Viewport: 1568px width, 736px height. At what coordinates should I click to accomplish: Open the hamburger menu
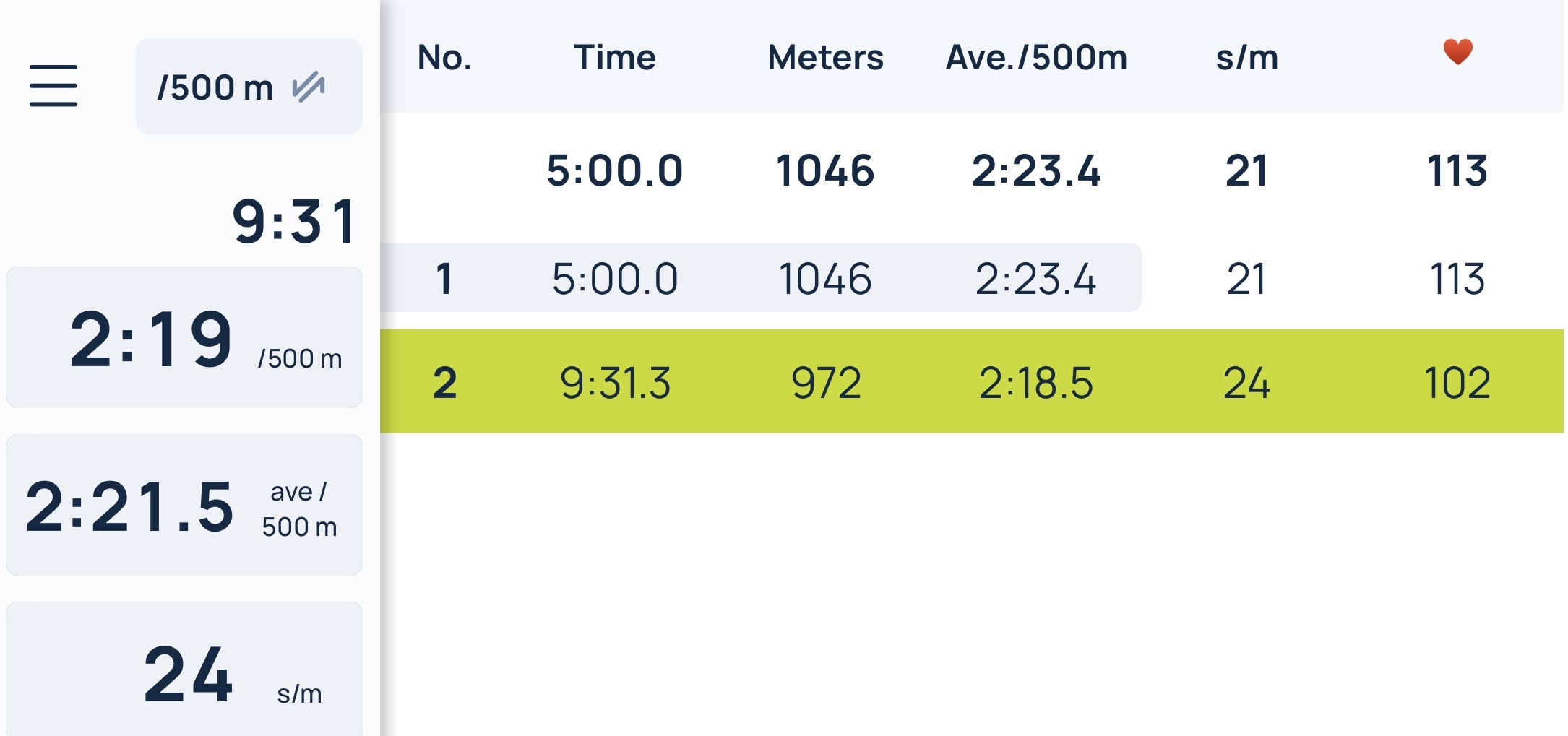pyautogui.click(x=53, y=86)
